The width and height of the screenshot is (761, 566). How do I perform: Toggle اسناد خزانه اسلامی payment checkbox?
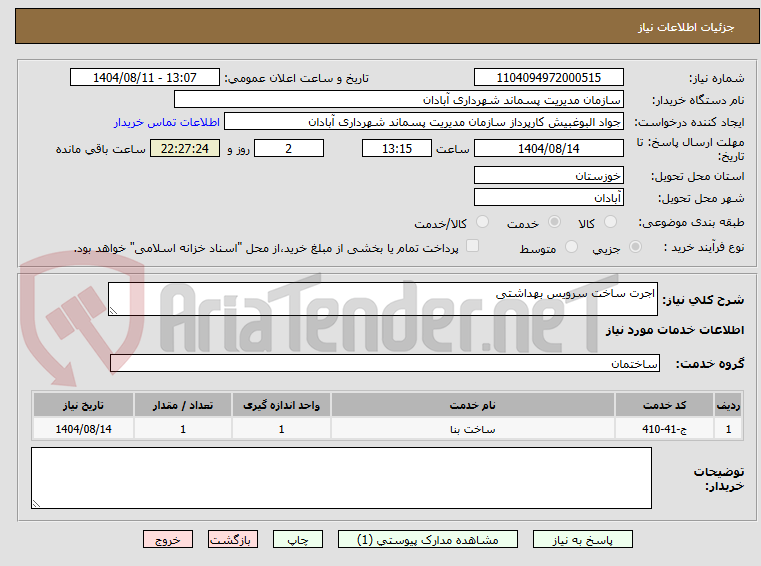(472, 246)
